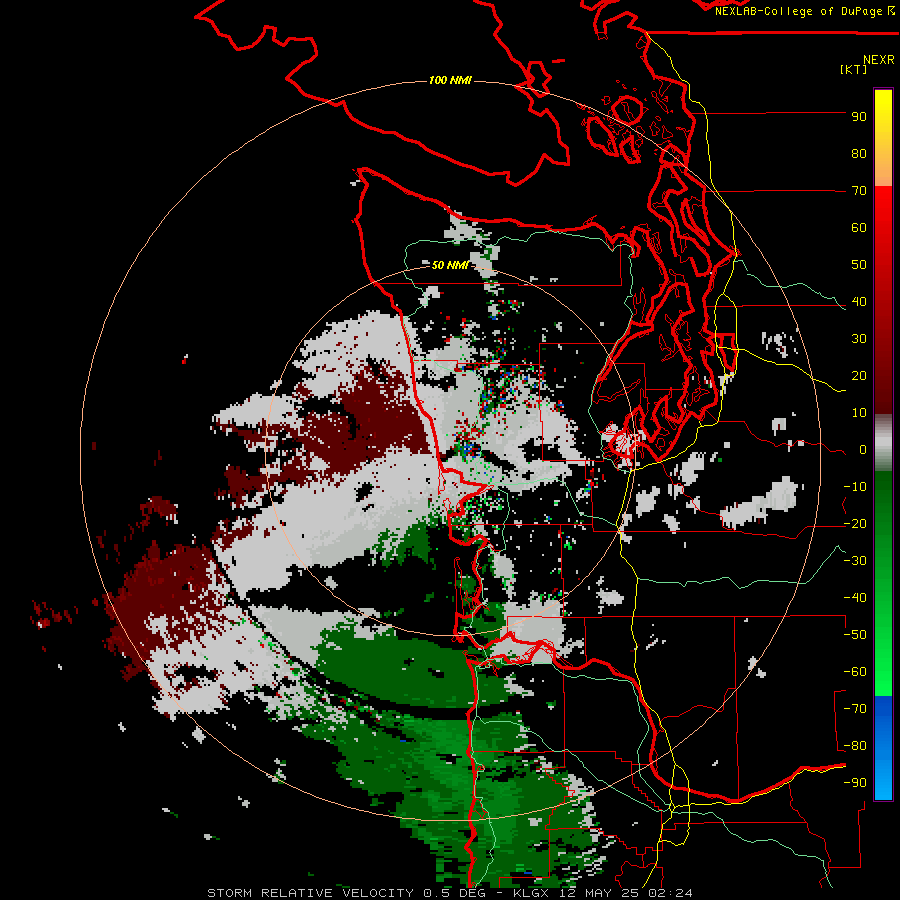Select the -50 value on the velocity legend
This screenshot has height=900, width=900.
pos(855,635)
